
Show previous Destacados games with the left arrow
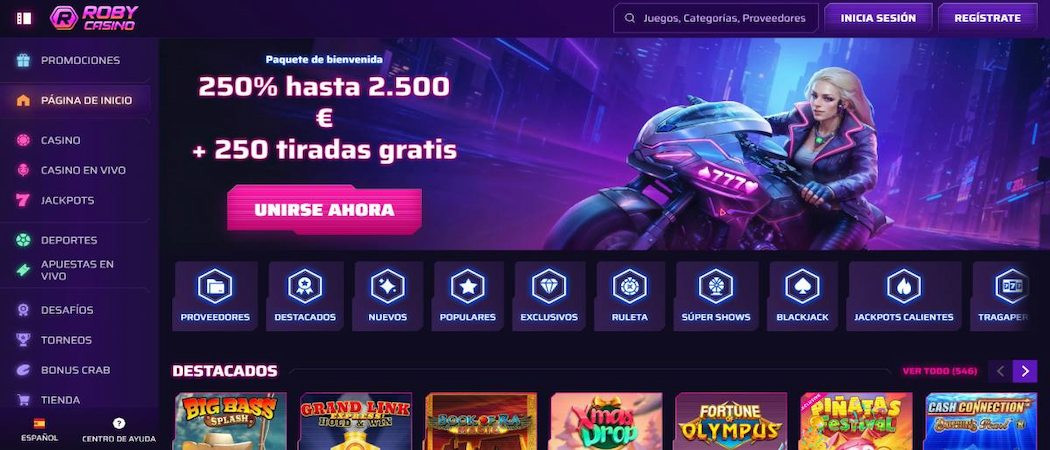coord(1000,371)
